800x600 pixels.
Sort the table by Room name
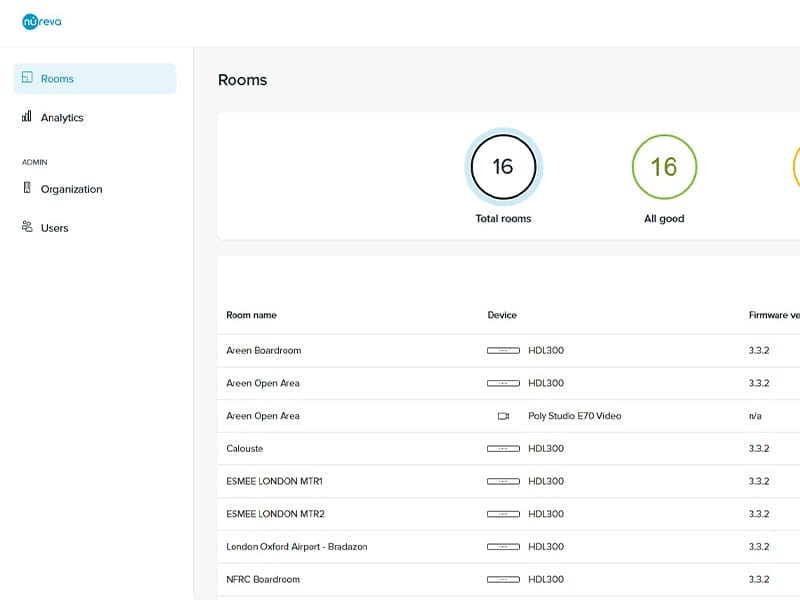point(254,314)
